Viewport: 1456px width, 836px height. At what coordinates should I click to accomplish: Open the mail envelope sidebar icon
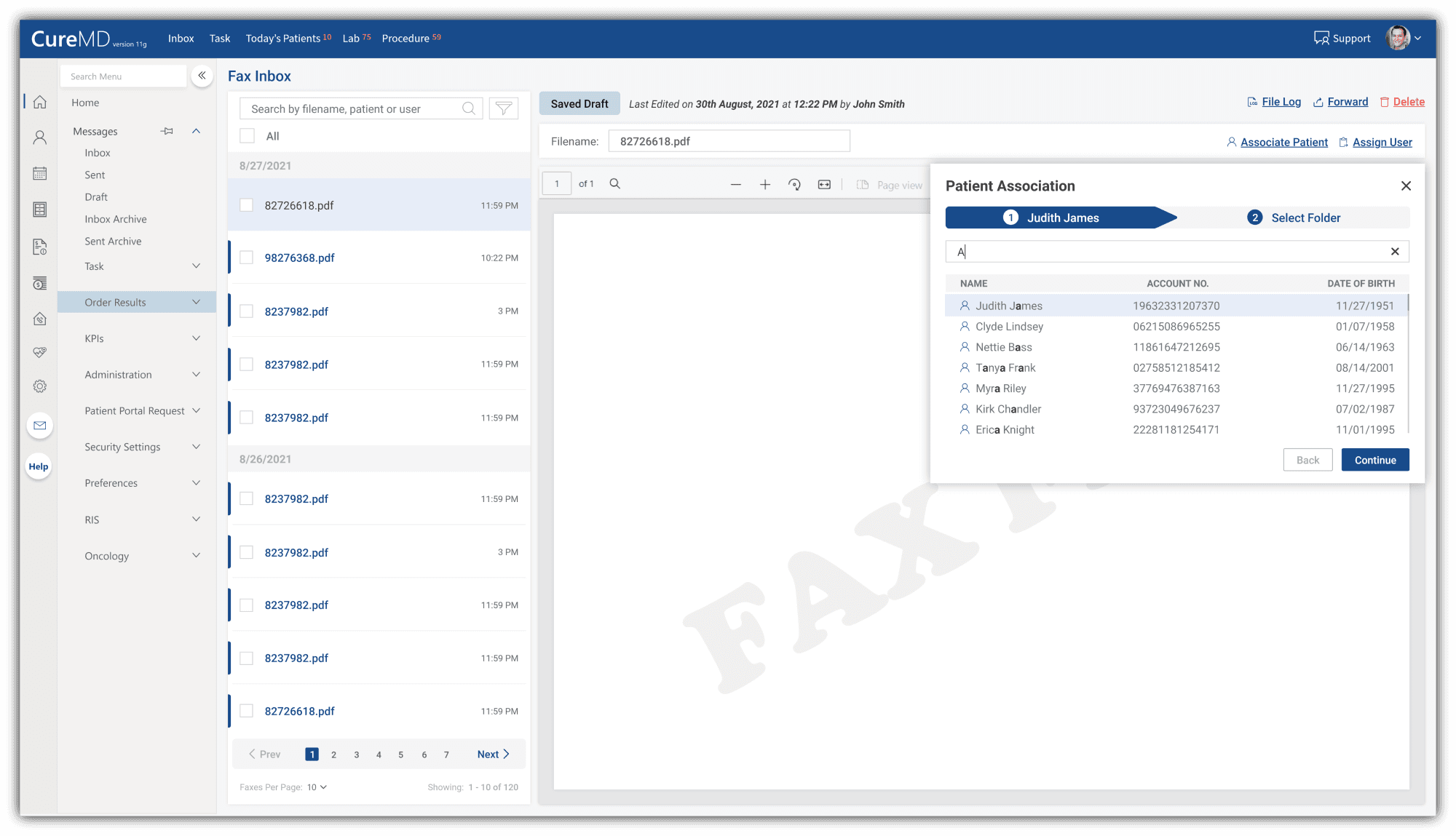(x=40, y=426)
